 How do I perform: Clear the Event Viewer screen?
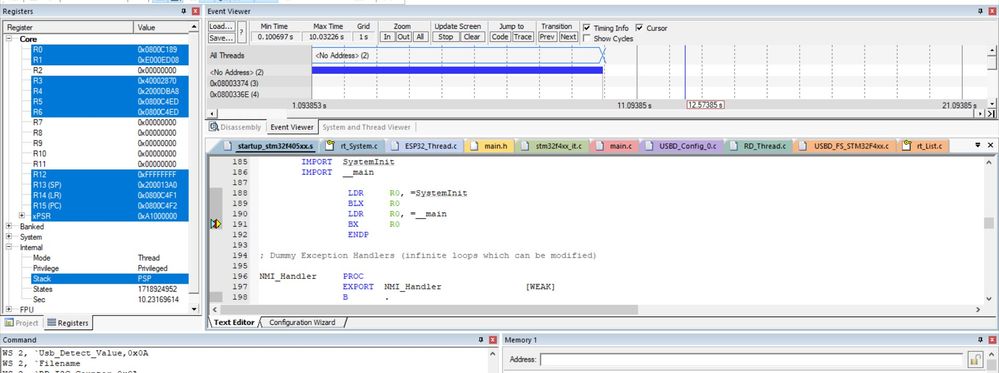[472, 37]
